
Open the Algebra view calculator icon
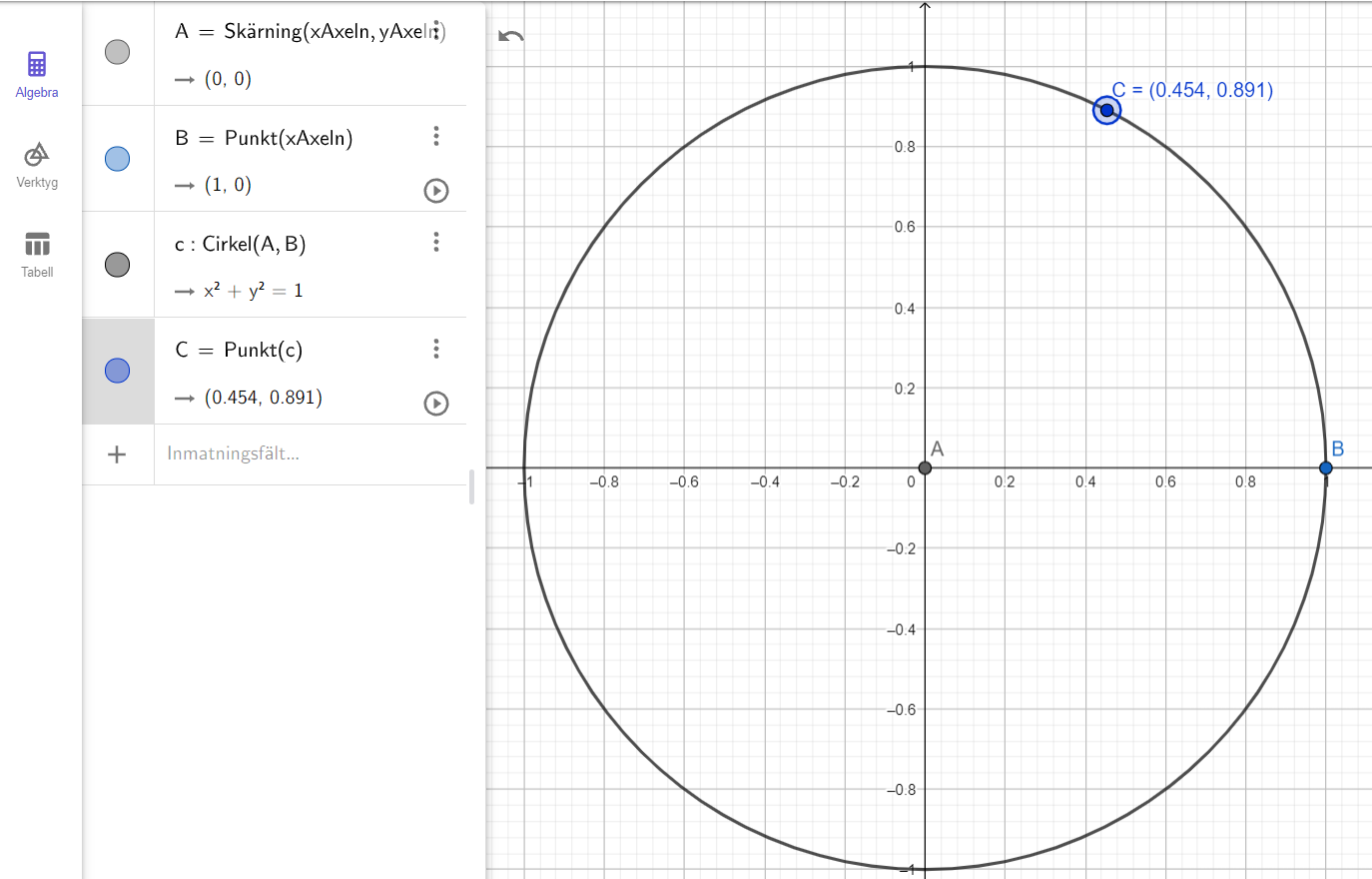[37, 65]
